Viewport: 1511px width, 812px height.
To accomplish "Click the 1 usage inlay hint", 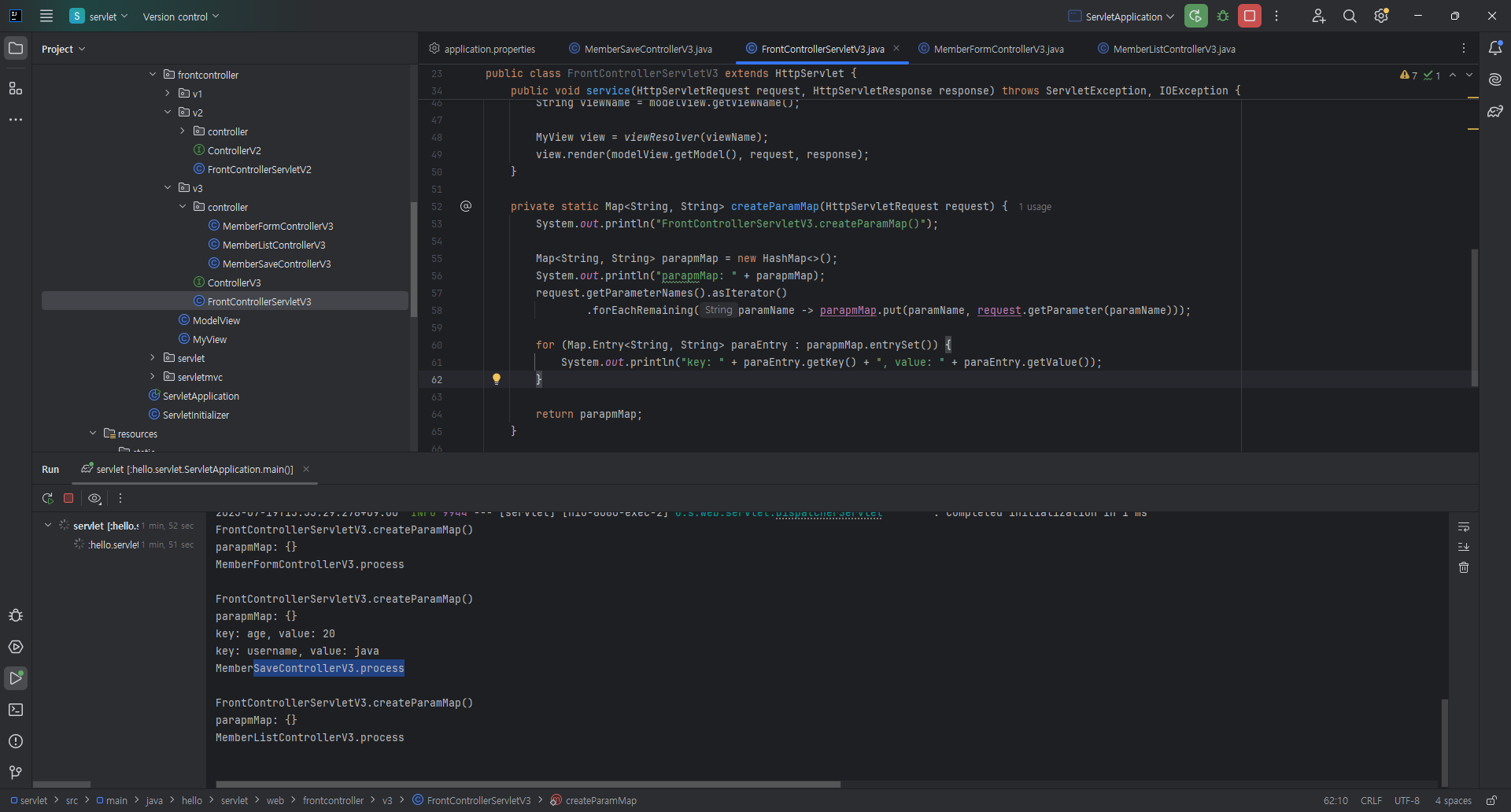I will 1035,207.
